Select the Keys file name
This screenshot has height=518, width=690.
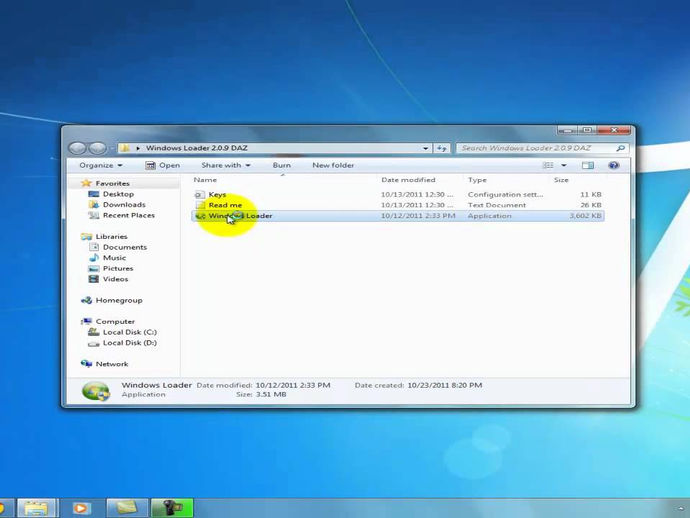(217, 195)
